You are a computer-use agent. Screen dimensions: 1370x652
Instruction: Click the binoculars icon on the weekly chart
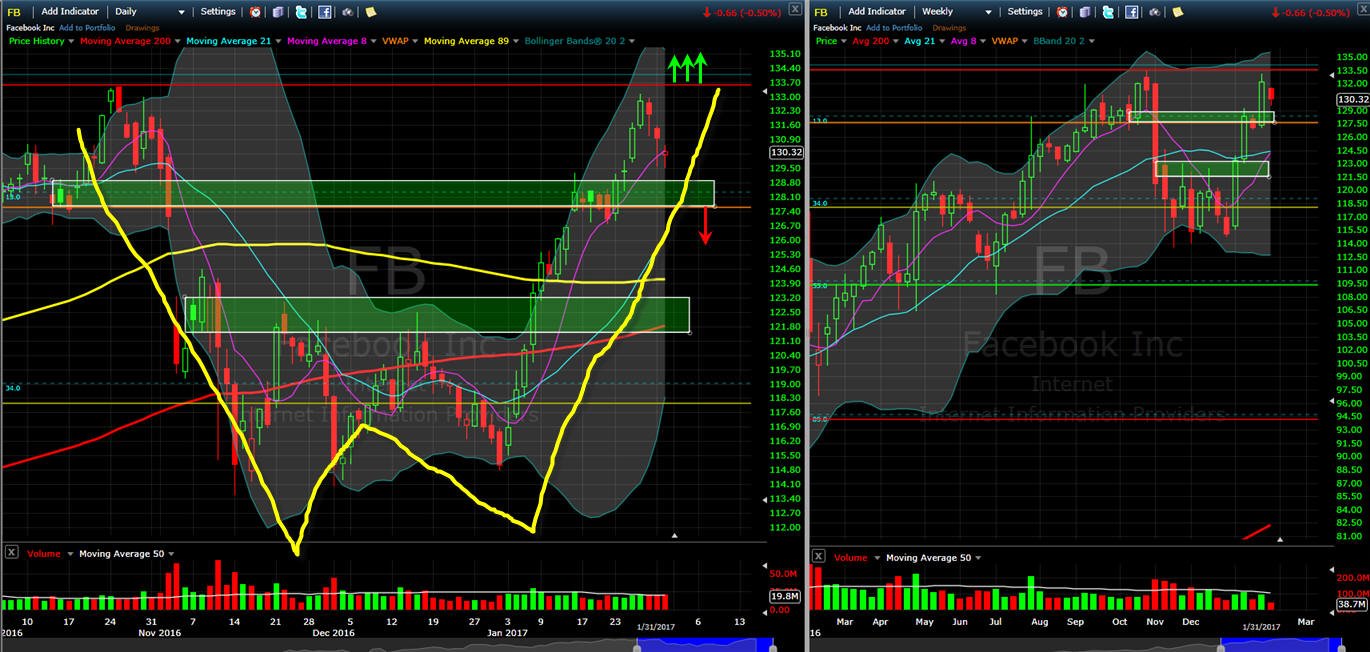(x=1155, y=12)
